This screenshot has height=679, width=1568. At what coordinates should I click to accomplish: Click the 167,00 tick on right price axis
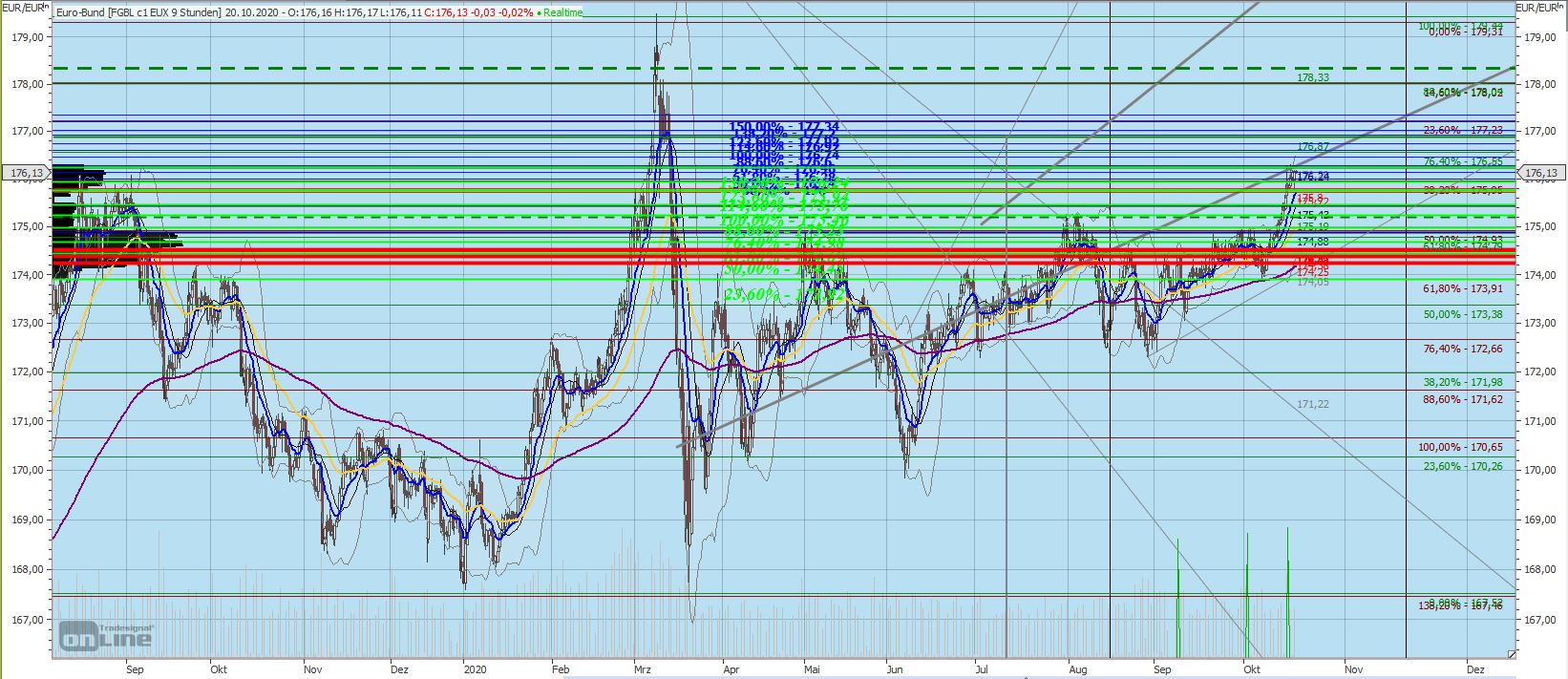[1541, 619]
